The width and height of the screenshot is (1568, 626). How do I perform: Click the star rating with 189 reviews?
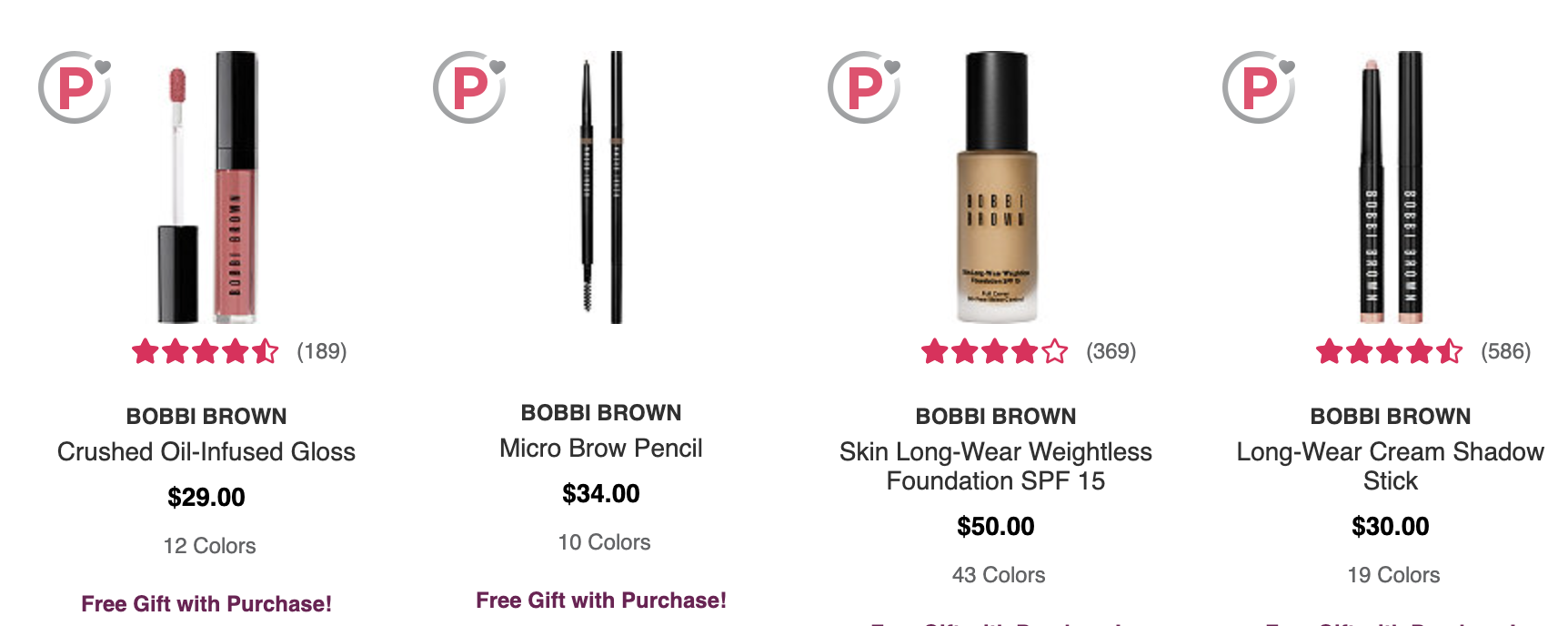click(x=206, y=351)
